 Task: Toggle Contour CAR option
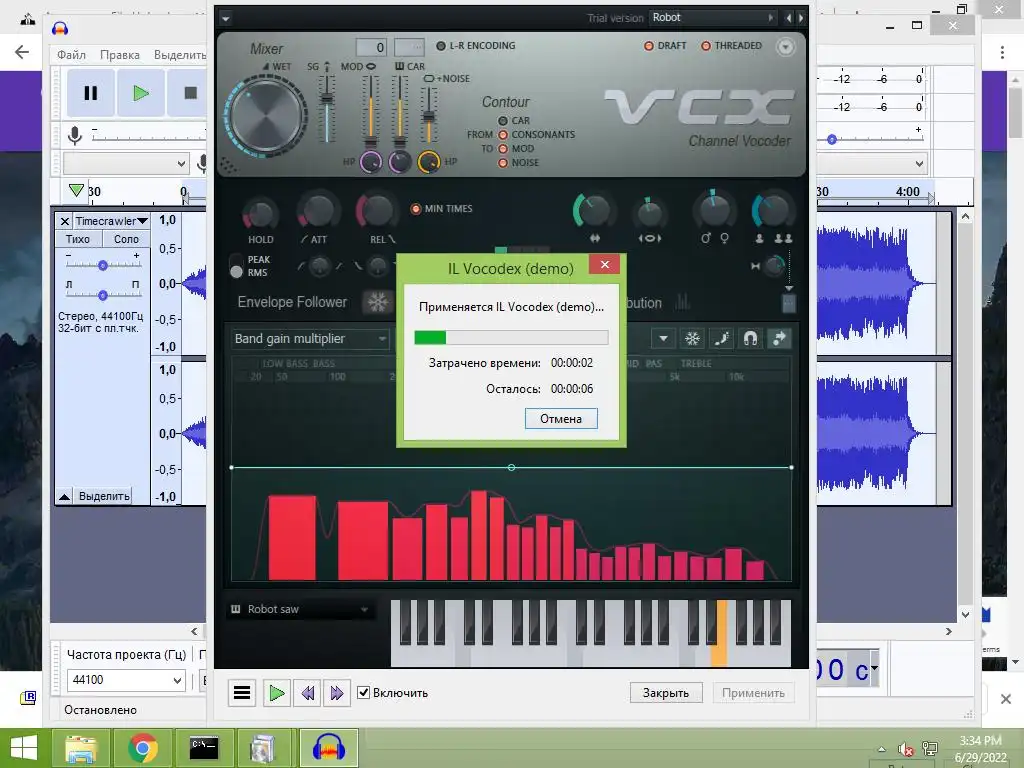pyautogui.click(x=513, y=121)
